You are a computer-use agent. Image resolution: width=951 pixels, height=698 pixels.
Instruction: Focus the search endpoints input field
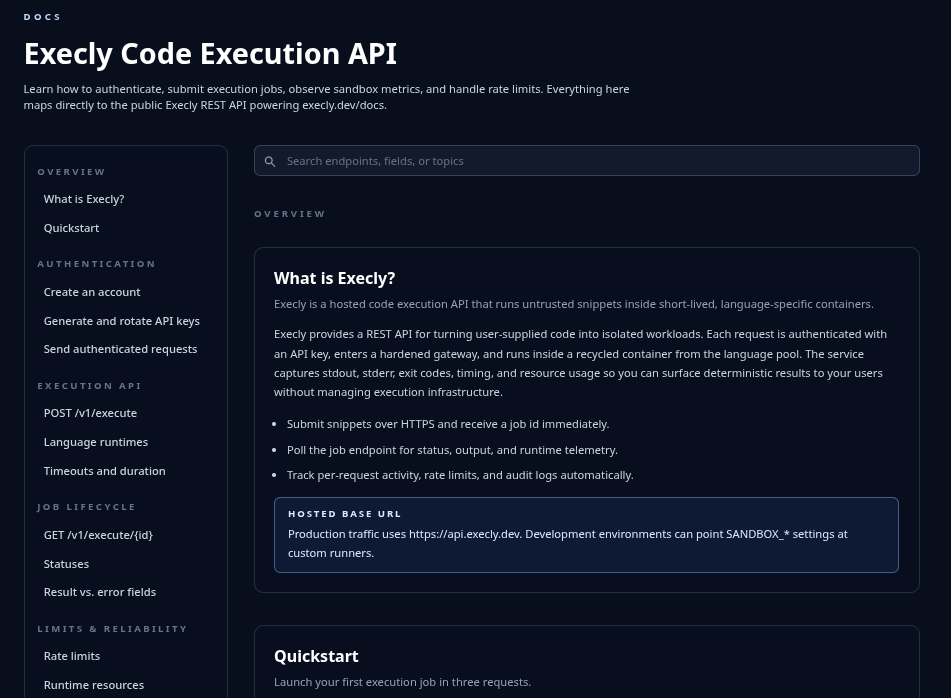coord(586,161)
